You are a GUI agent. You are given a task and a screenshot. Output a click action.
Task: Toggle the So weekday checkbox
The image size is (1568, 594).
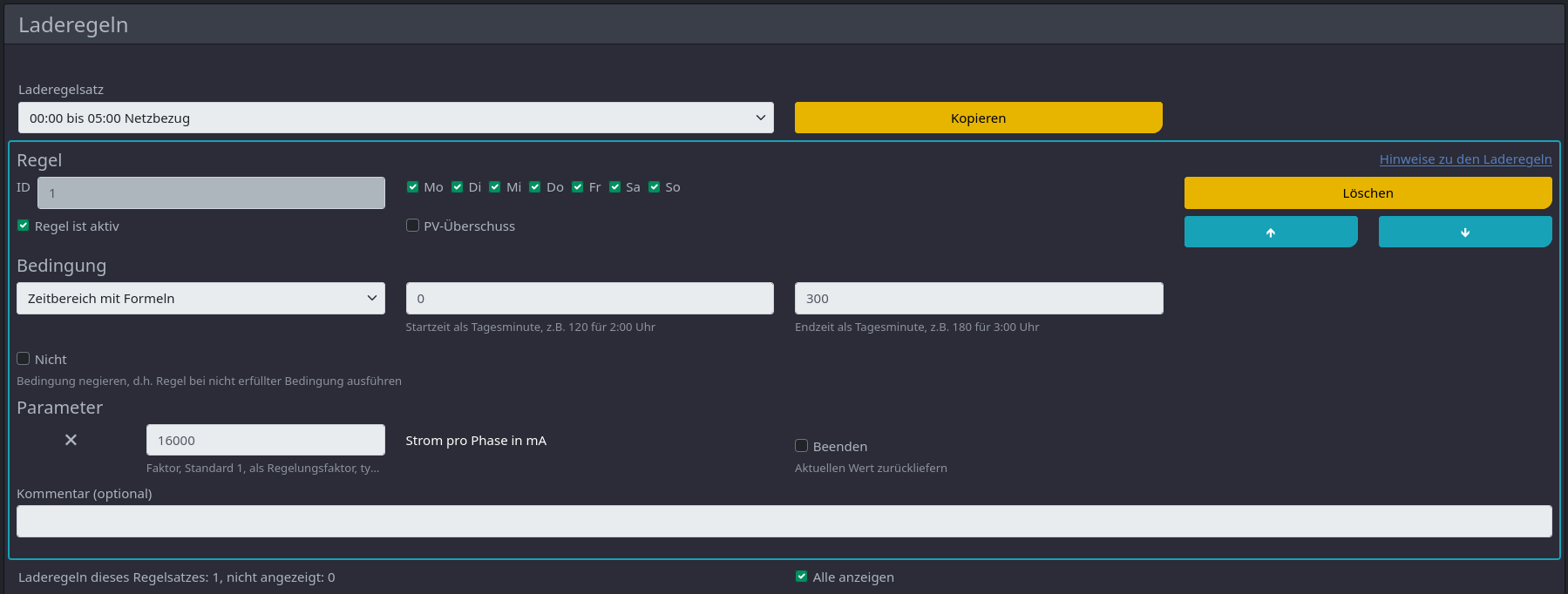point(655,187)
